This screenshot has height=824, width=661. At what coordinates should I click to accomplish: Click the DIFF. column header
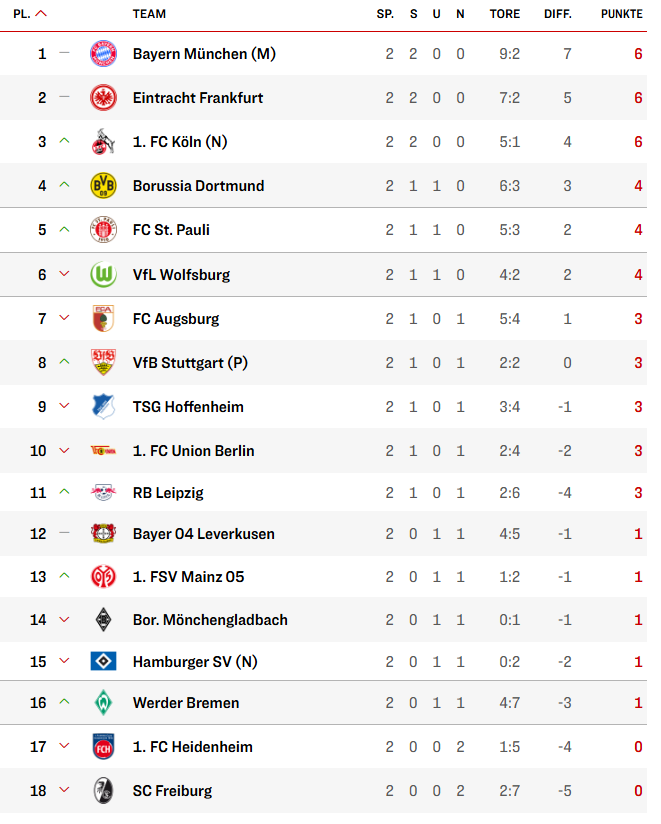click(x=557, y=14)
